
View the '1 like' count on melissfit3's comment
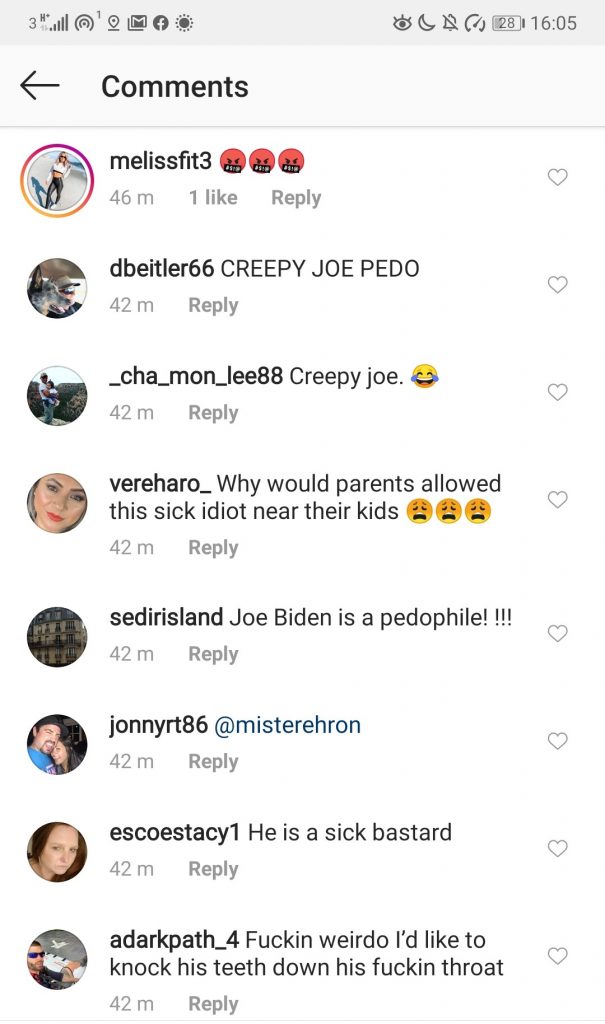(213, 198)
